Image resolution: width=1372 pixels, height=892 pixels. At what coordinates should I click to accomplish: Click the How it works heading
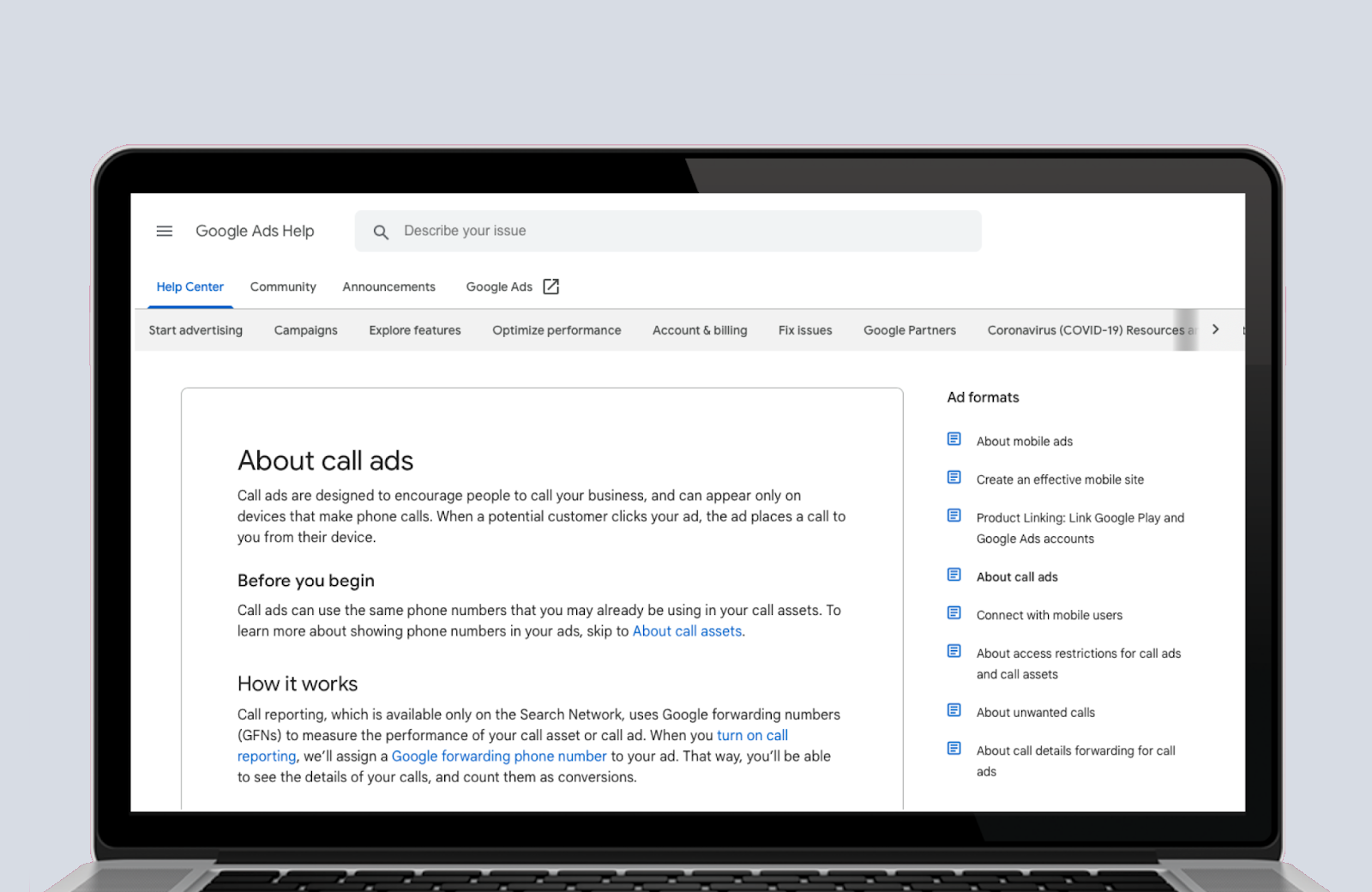coord(298,684)
